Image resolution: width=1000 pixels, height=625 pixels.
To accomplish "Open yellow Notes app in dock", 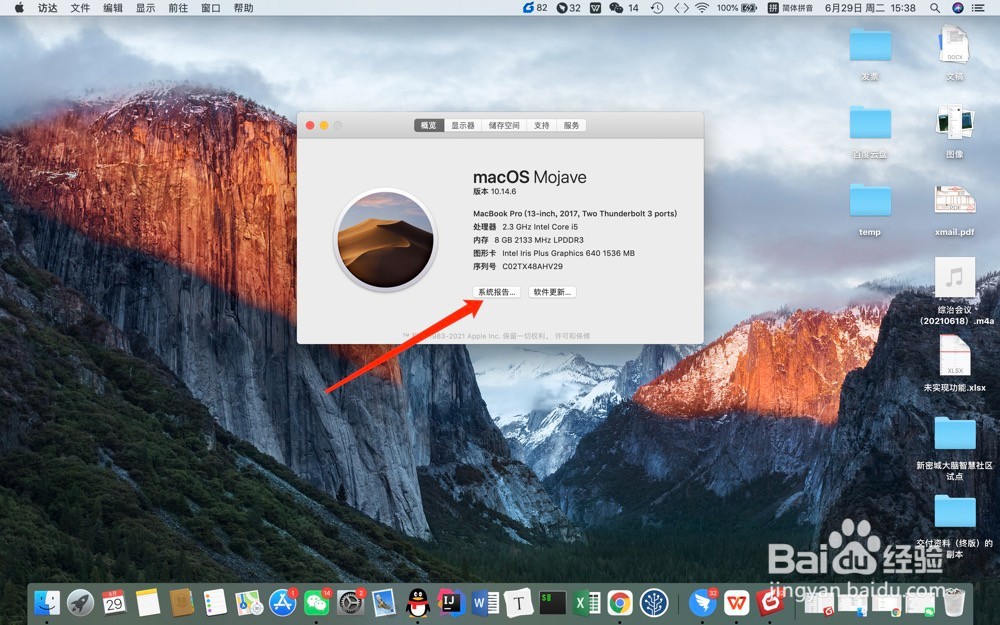I will [148, 603].
